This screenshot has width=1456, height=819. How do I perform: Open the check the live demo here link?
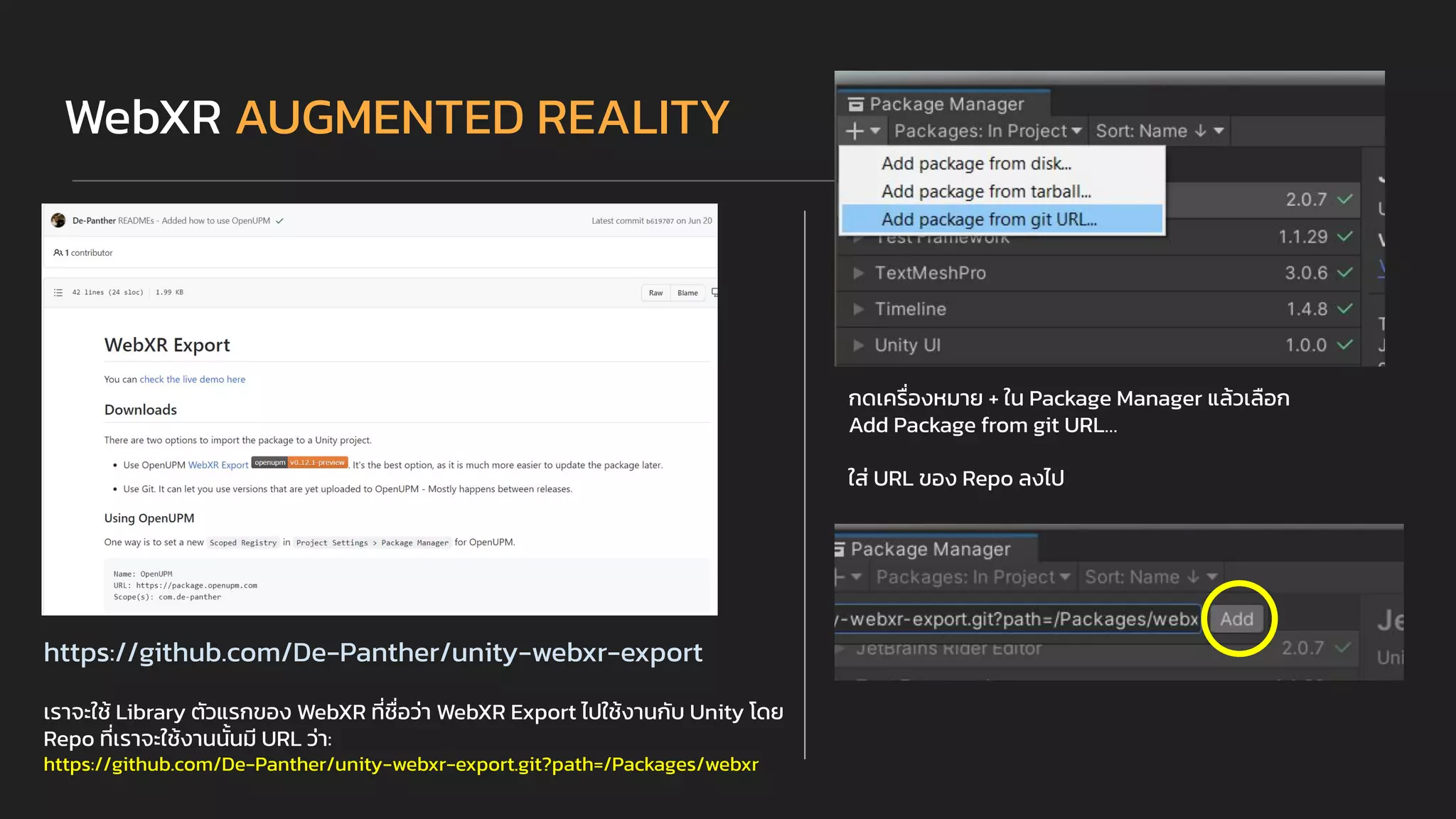click(x=192, y=380)
